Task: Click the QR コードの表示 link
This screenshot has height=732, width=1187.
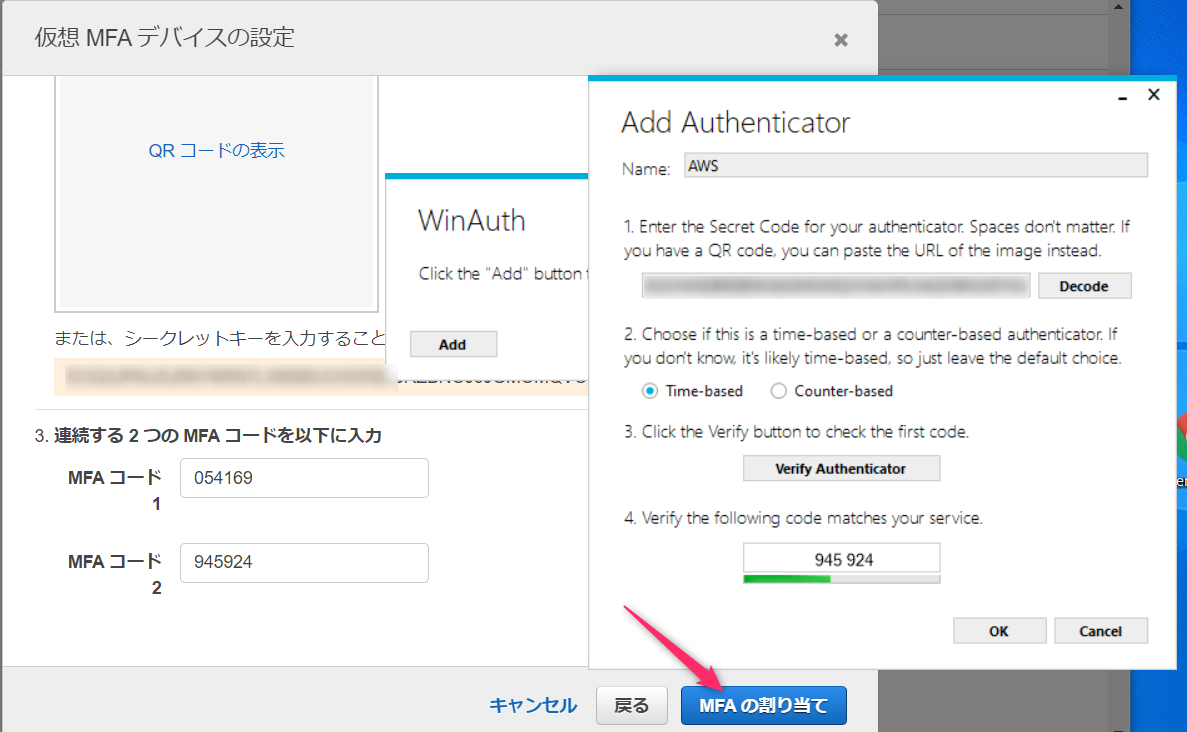Action: pyautogui.click(x=217, y=150)
